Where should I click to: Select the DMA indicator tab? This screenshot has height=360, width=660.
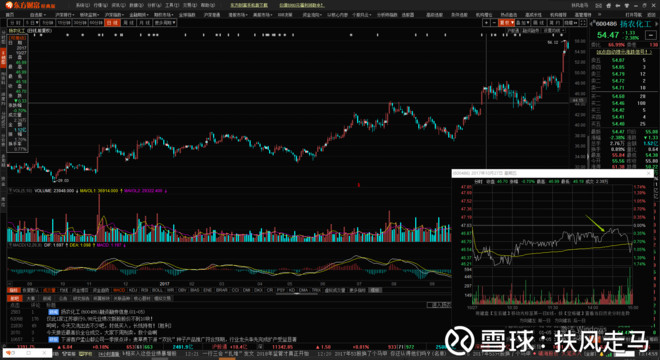click(x=303, y=290)
